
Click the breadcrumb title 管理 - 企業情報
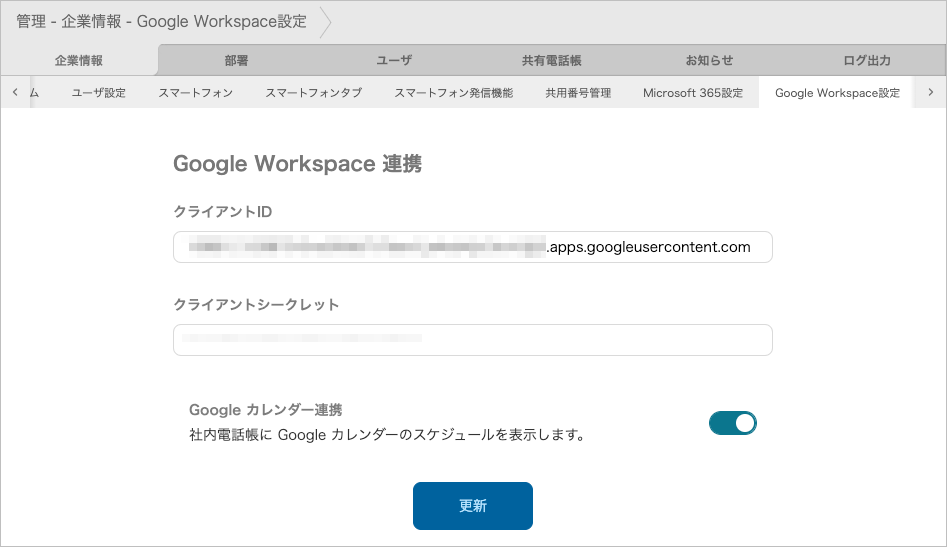pos(68,22)
